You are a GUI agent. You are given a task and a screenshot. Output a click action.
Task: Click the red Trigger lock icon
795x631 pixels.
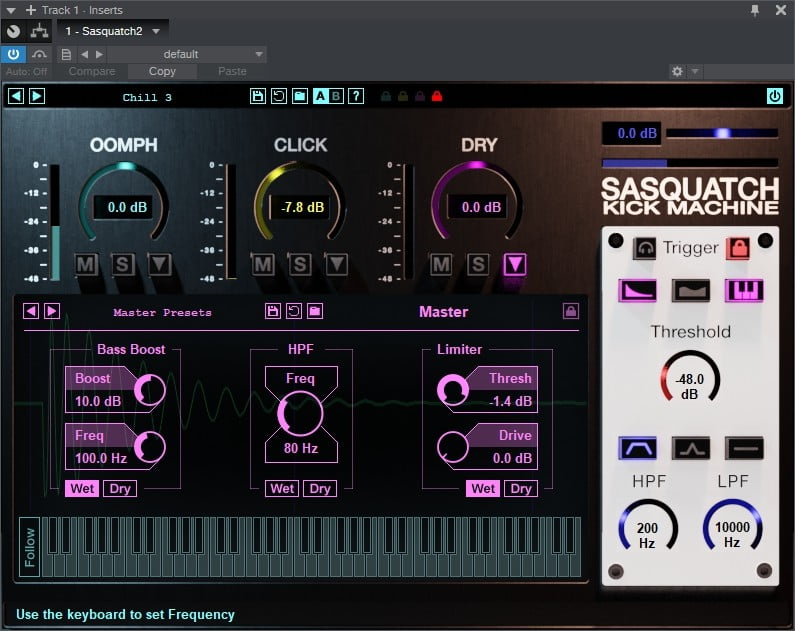pyautogui.click(x=738, y=248)
